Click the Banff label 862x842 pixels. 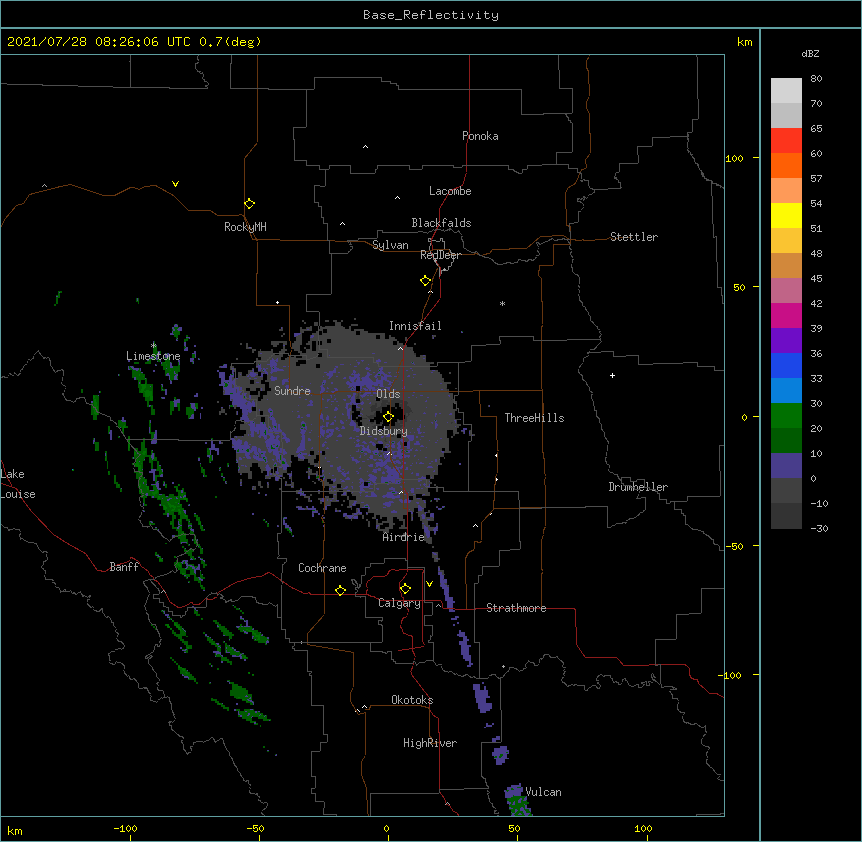pyautogui.click(x=124, y=567)
